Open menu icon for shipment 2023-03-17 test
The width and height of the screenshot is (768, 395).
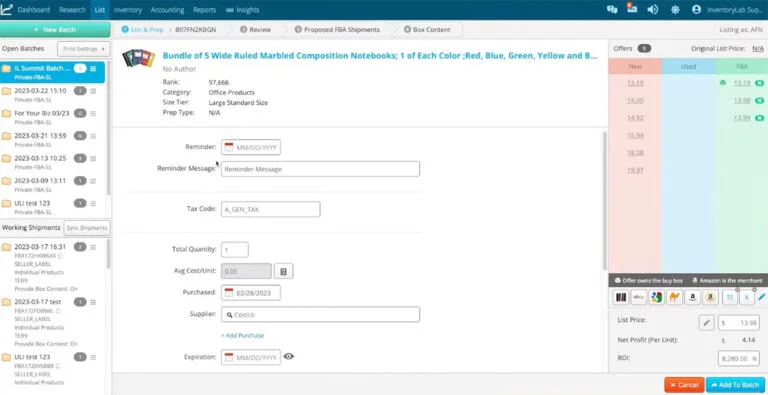[93, 302]
